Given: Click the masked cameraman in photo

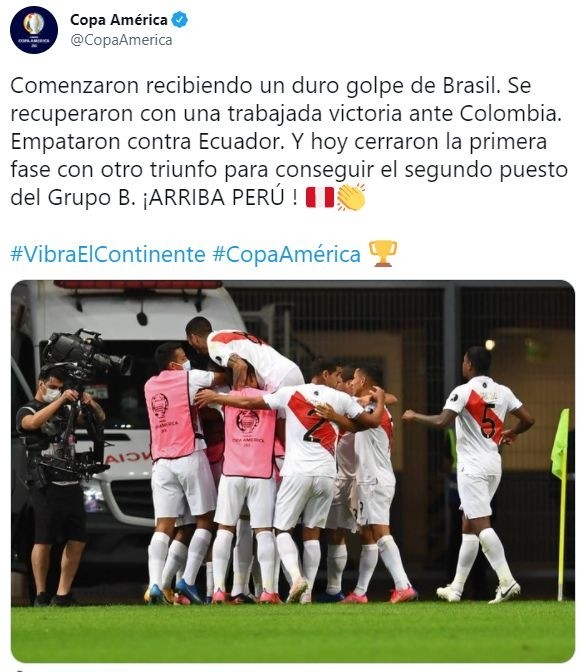Looking at the screenshot, I should pyautogui.click(x=56, y=484).
